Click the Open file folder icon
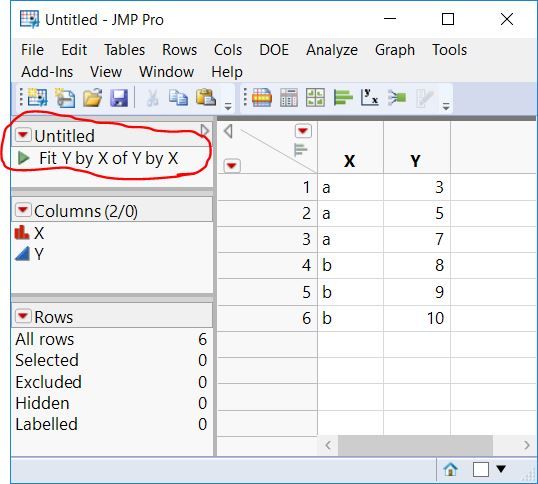538x484 pixels. [x=92, y=98]
